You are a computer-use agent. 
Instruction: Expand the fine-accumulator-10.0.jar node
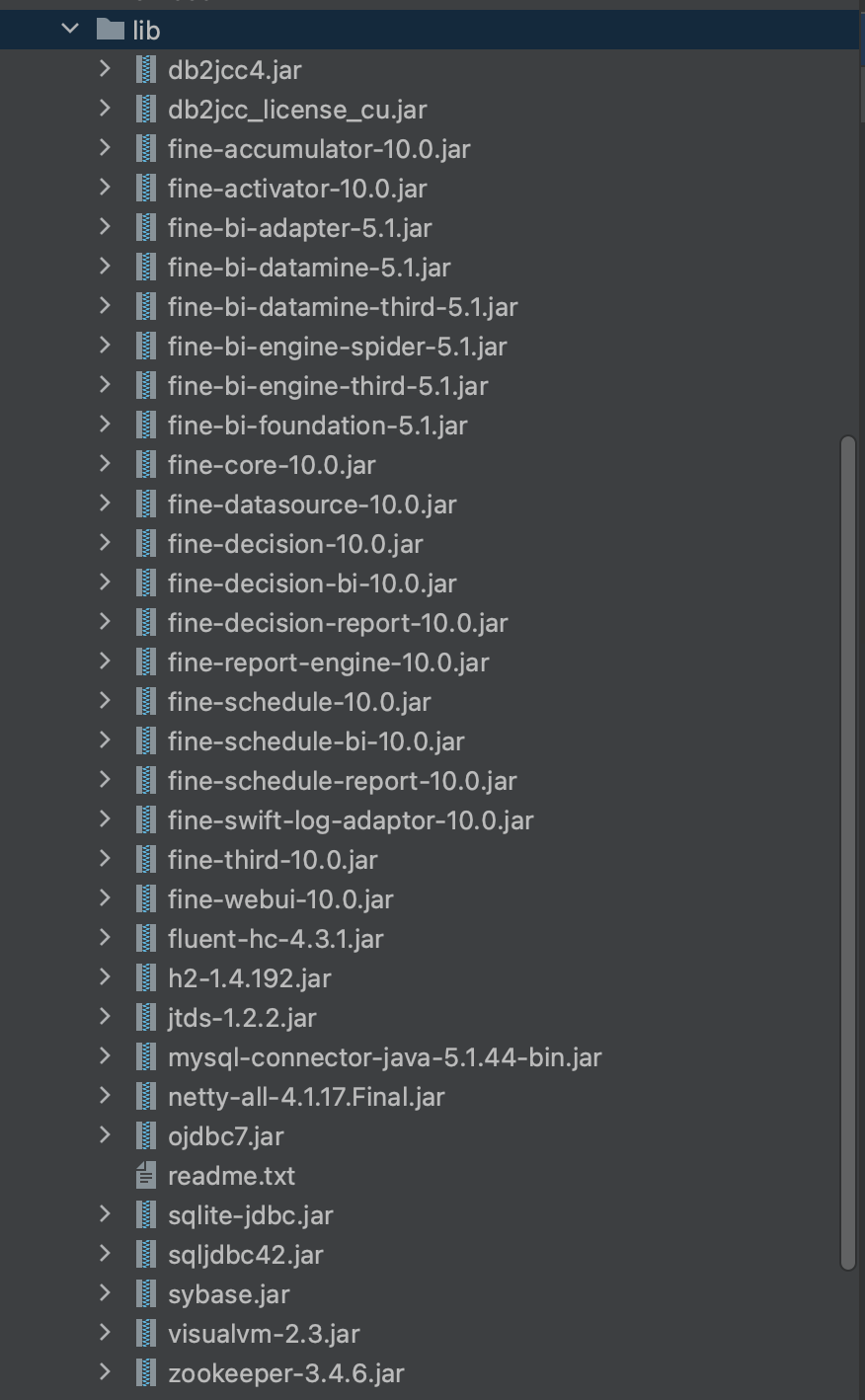tap(105, 148)
